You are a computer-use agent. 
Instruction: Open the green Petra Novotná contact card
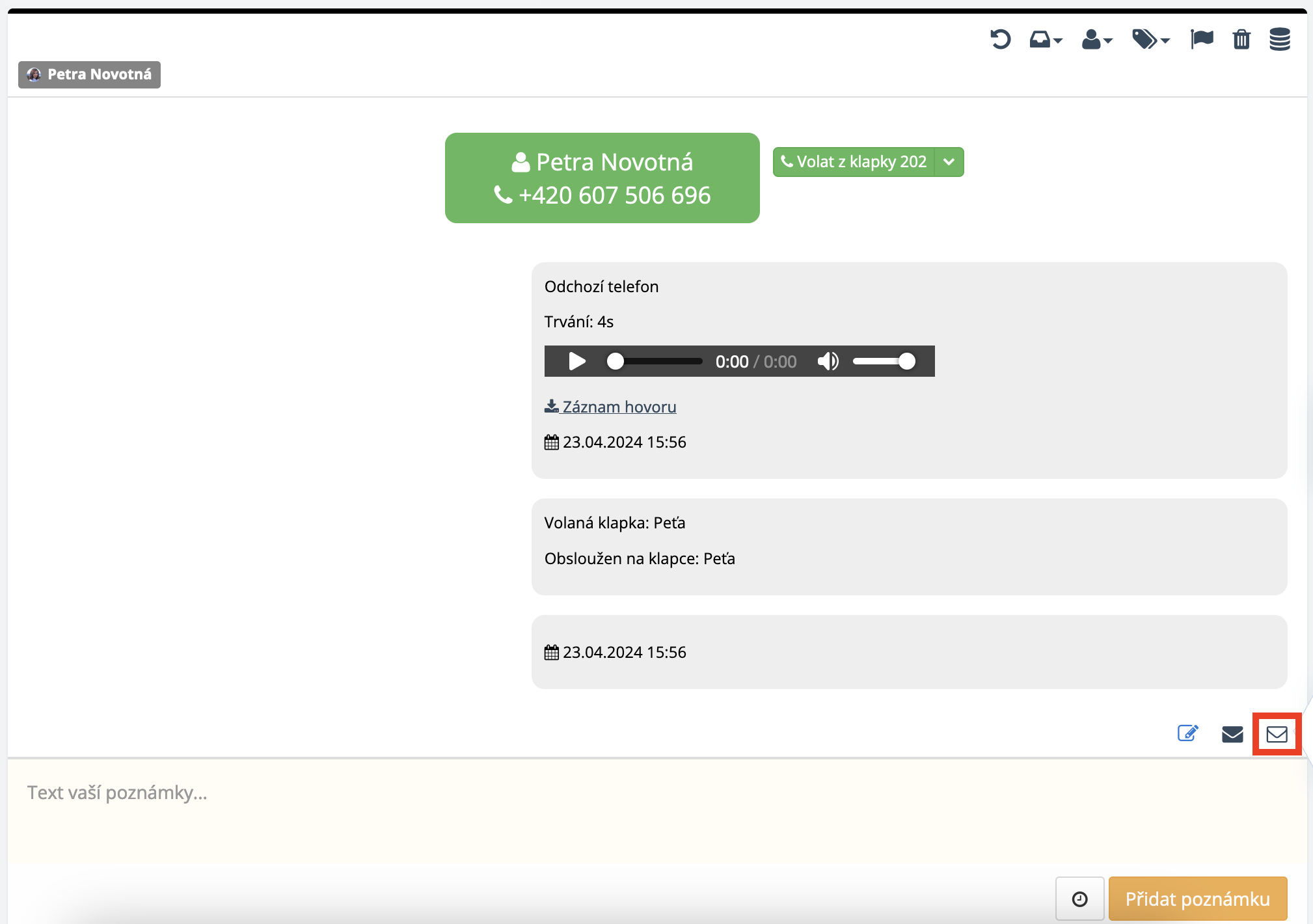(602, 178)
